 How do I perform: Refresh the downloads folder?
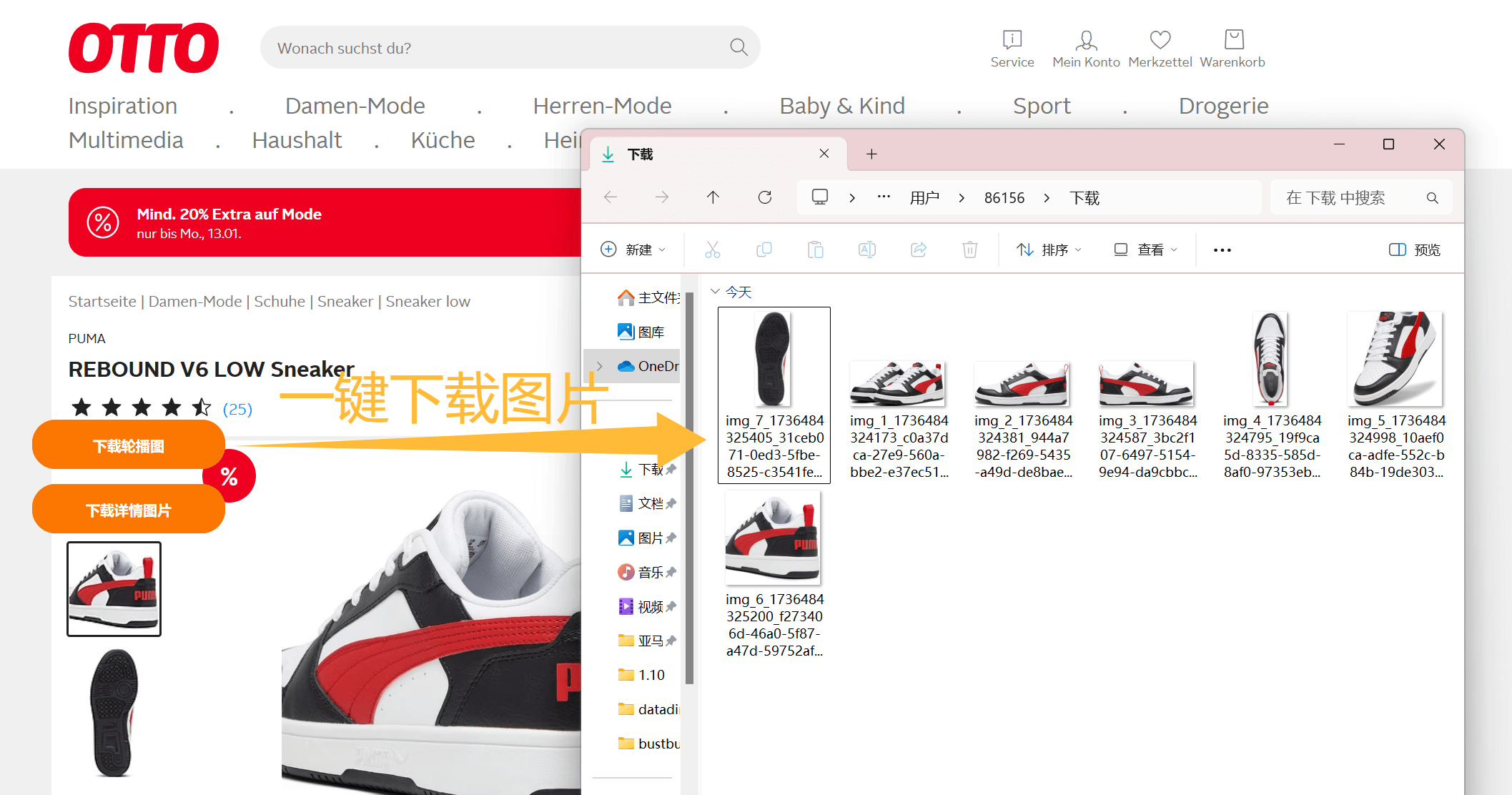click(x=765, y=197)
